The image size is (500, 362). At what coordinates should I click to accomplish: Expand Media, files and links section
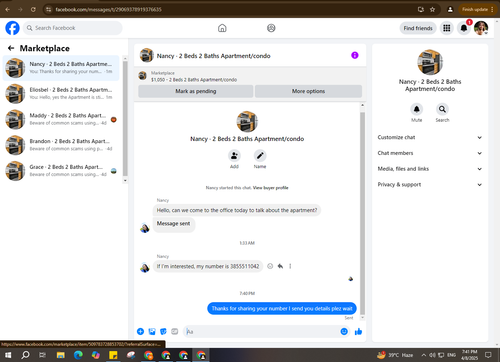tap(430, 169)
